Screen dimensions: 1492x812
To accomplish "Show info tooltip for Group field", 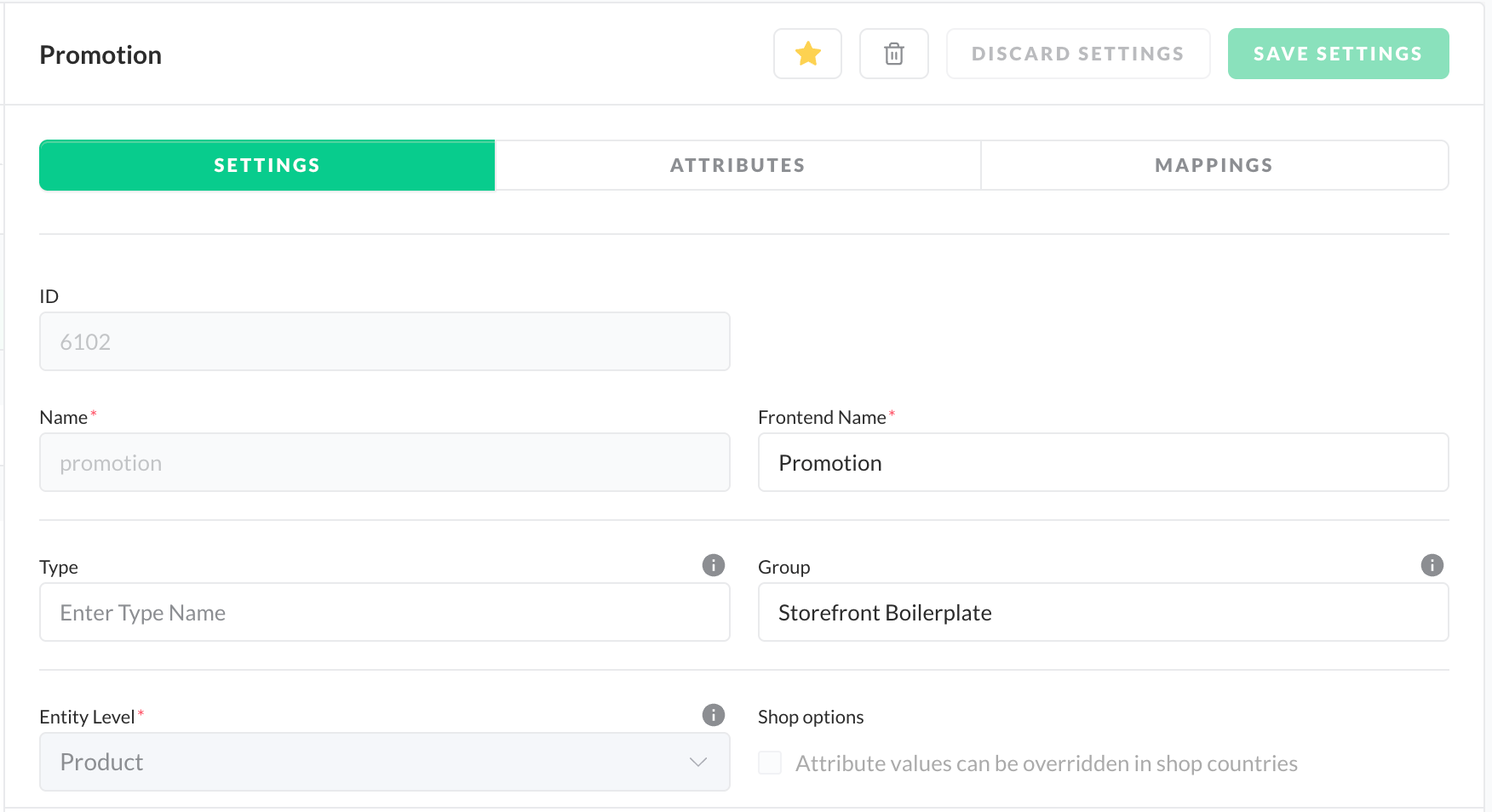I will point(1432,565).
